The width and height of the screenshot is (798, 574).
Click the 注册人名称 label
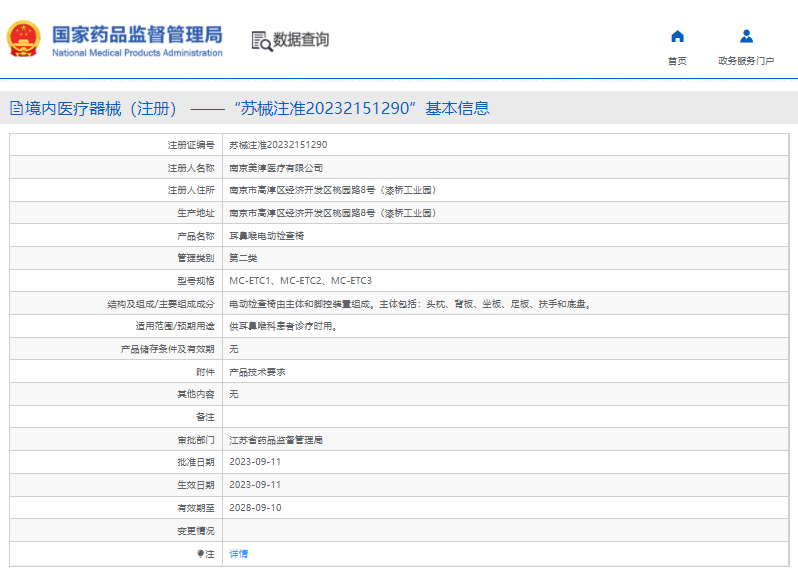pyautogui.click(x=191, y=168)
